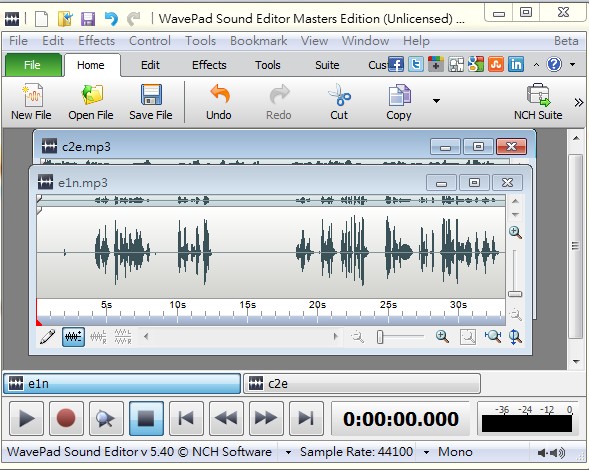589x470 pixels.
Task: Collapse the ribbon with up caret
Action: (x=536, y=65)
